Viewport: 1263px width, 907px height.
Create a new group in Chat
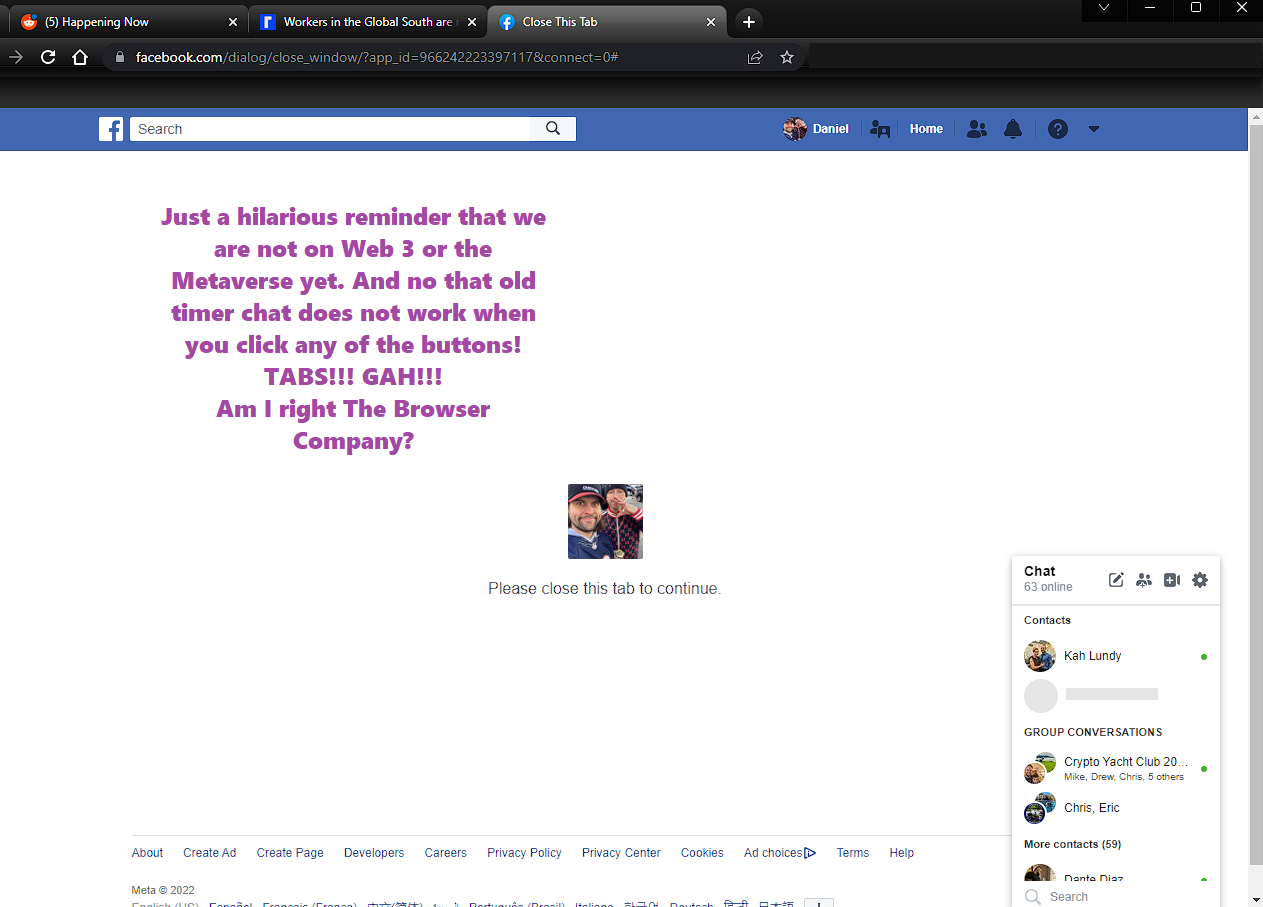tap(1144, 580)
